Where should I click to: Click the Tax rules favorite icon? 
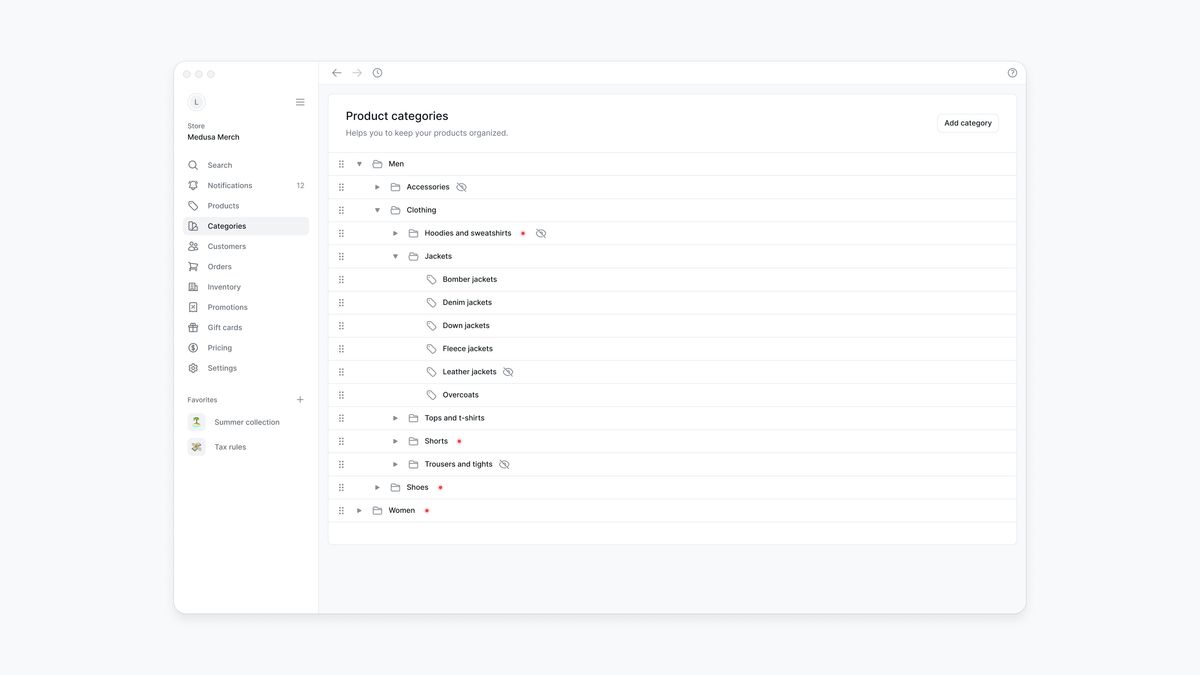pyautogui.click(x=196, y=447)
